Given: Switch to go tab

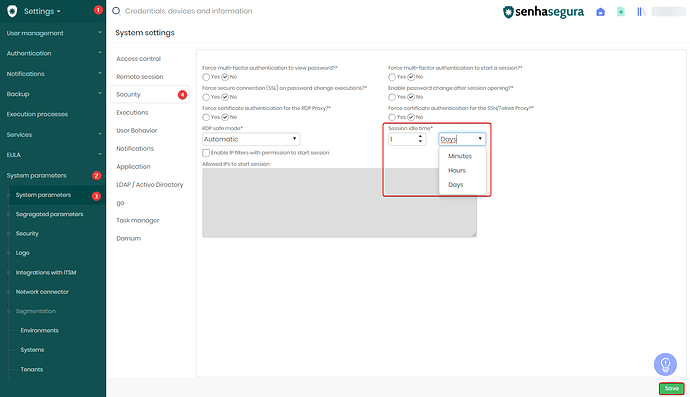Looking at the screenshot, I should 120,203.
